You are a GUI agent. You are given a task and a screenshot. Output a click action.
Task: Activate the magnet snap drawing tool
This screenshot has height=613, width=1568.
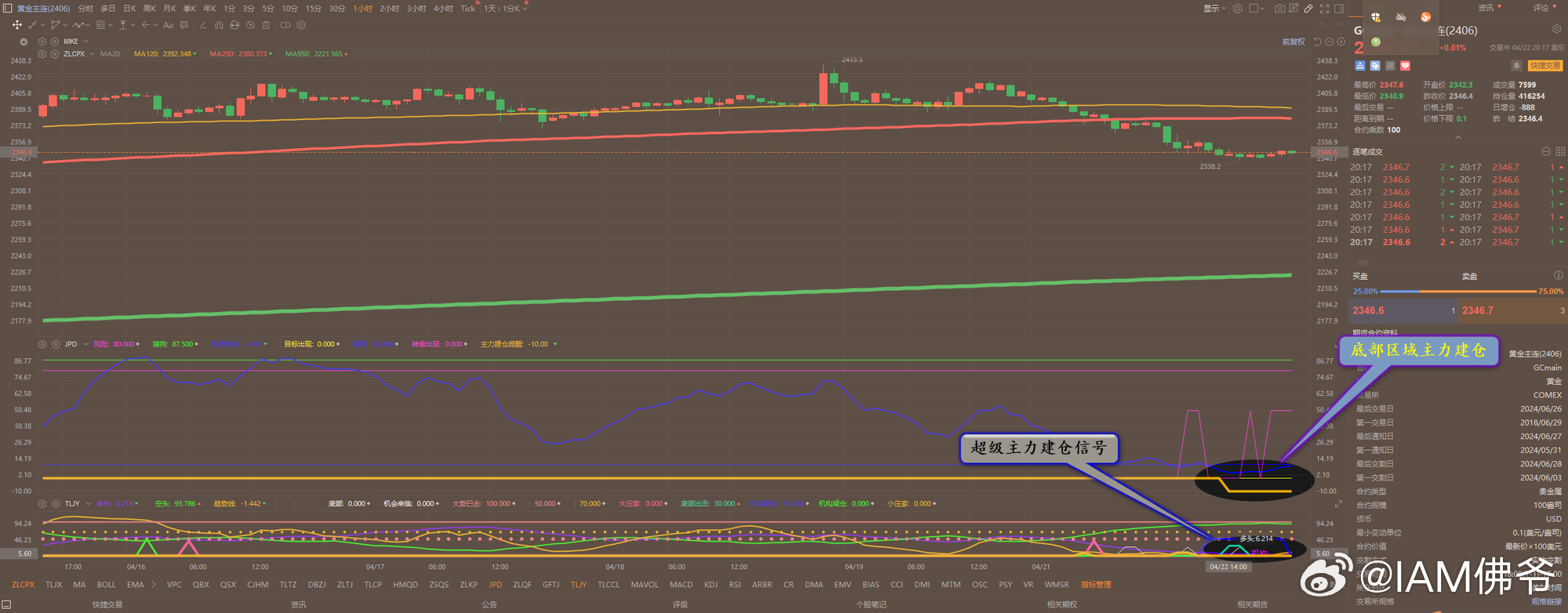point(219,25)
